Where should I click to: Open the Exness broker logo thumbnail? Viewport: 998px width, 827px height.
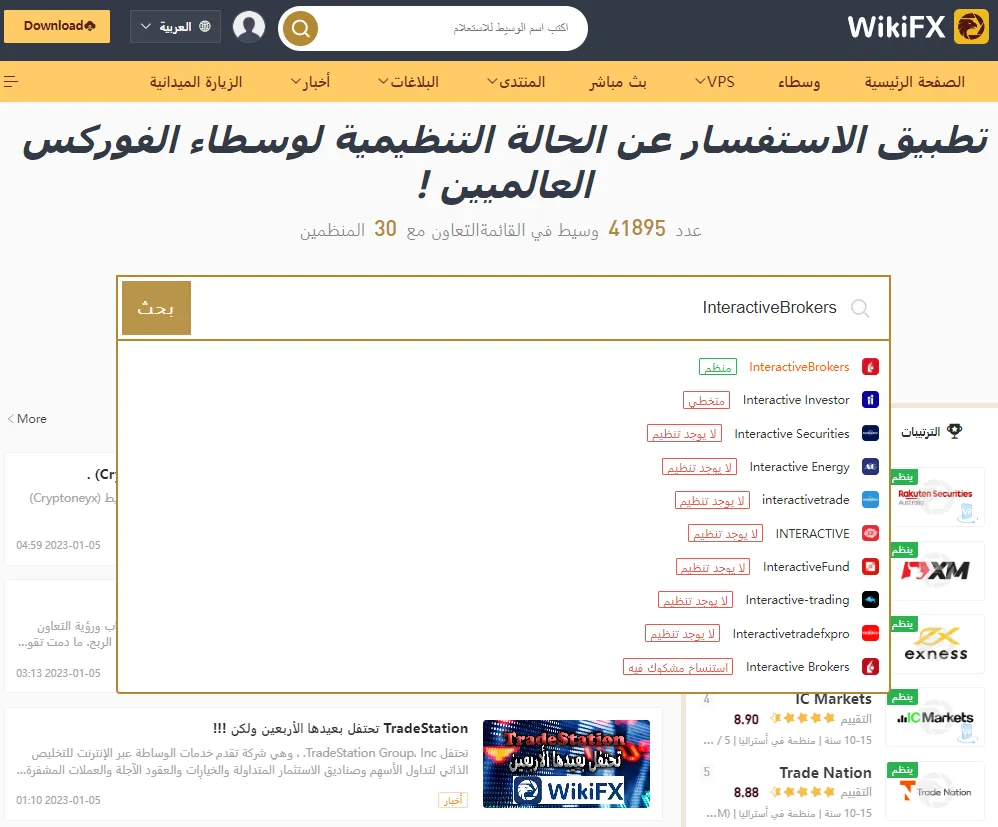[935, 644]
